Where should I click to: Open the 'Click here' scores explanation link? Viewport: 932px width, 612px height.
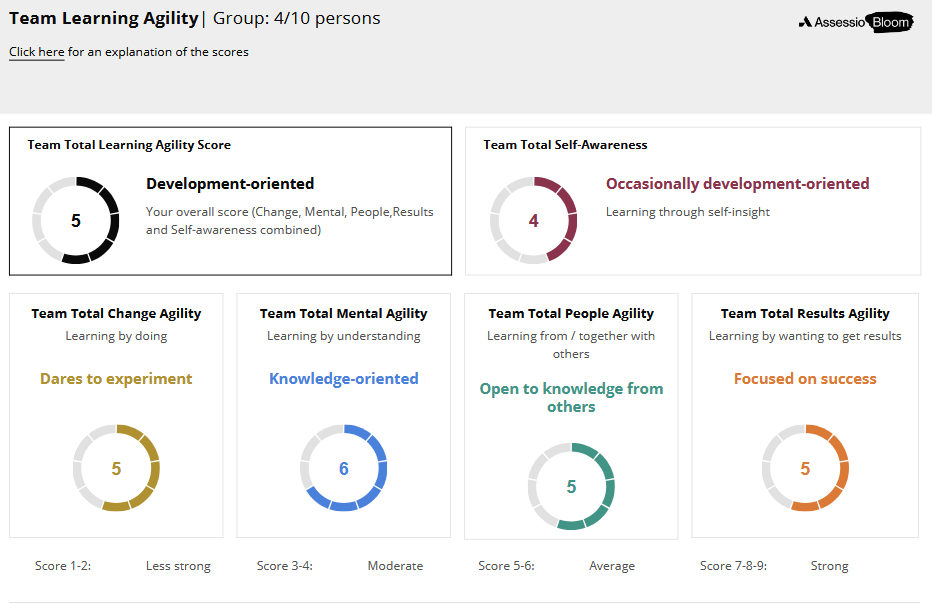pyautogui.click(x=36, y=52)
